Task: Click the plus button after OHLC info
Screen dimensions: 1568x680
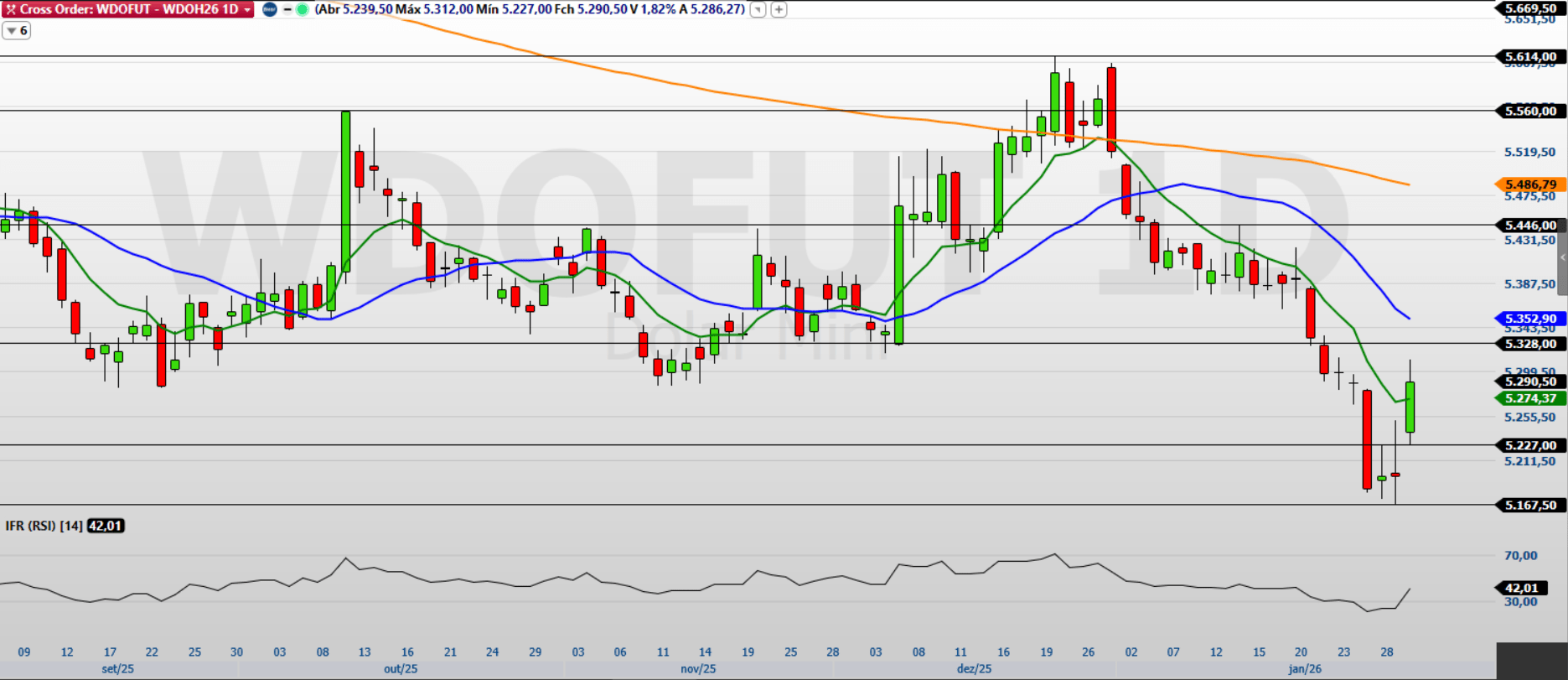Action: click(779, 9)
